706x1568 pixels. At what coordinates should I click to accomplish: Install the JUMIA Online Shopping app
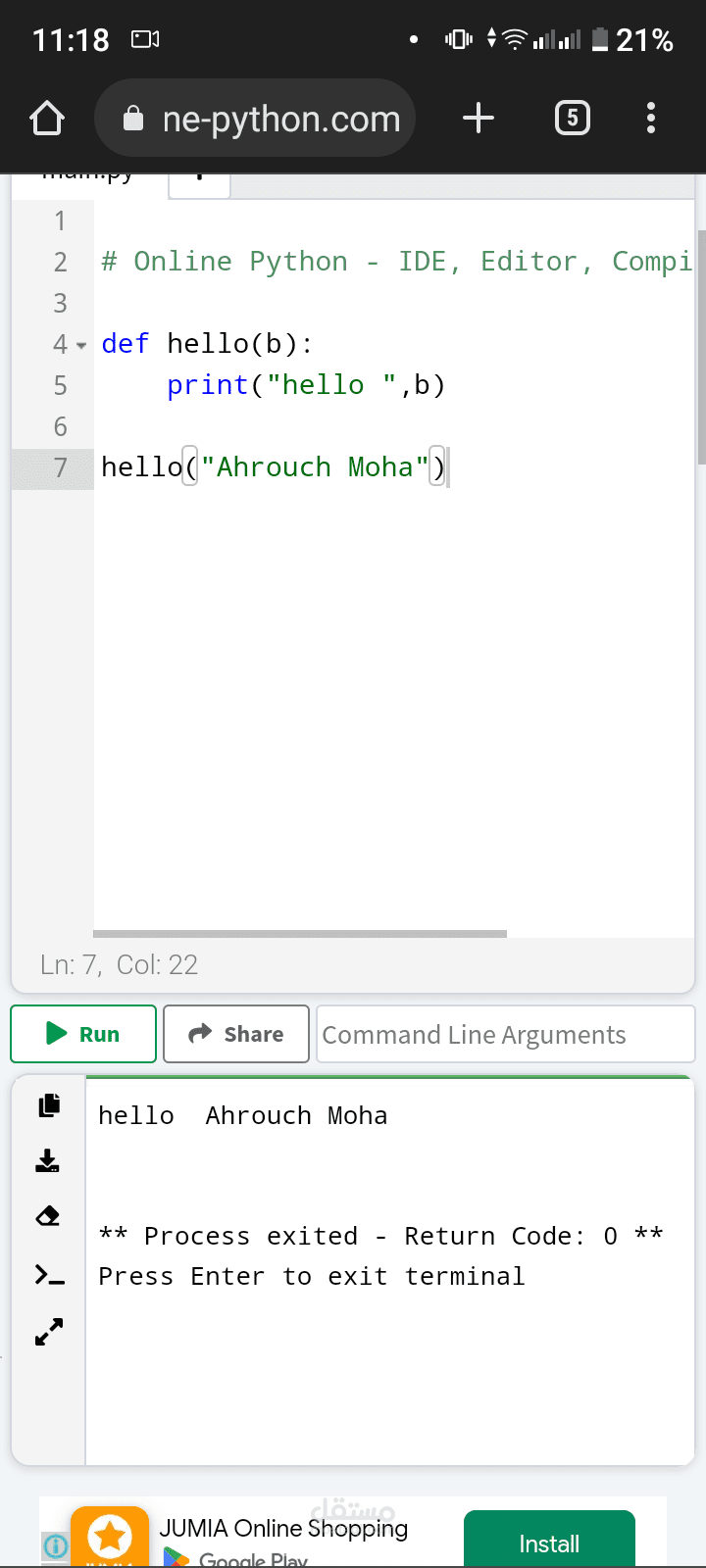(x=549, y=1543)
